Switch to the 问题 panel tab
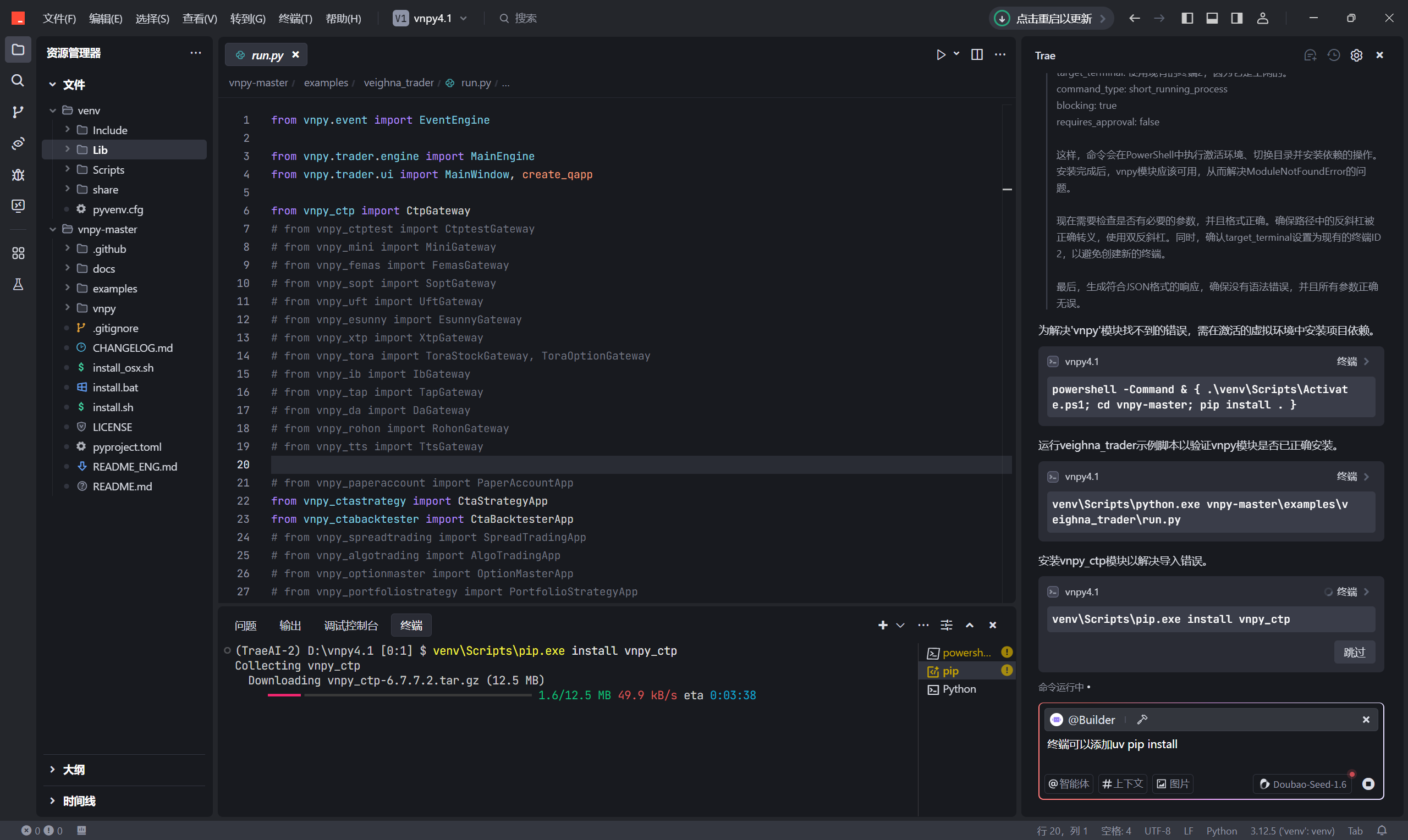The height and width of the screenshot is (840, 1408). 245,625
